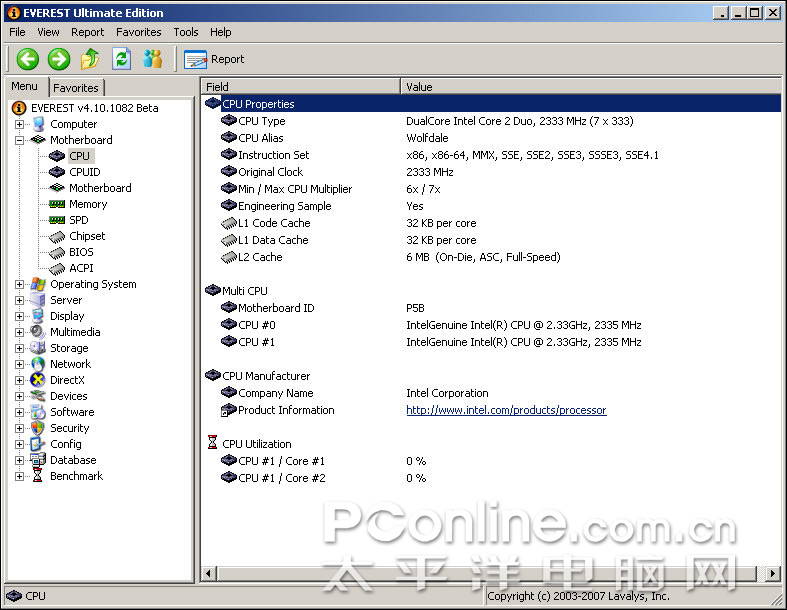The height and width of the screenshot is (610, 787).
Task: Click the Memory module icon in the tree
Action: pyautogui.click(x=57, y=204)
